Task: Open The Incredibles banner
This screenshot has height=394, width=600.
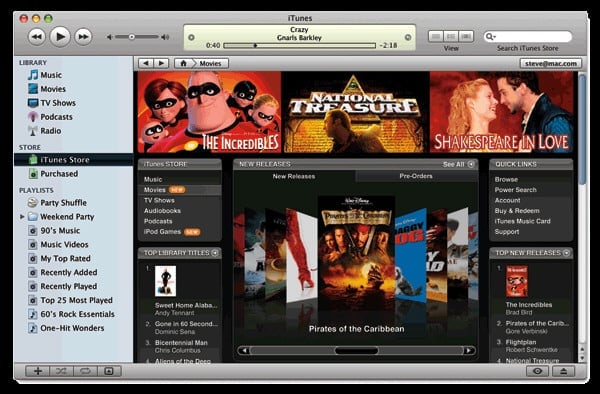Action: pyautogui.click(x=209, y=112)
